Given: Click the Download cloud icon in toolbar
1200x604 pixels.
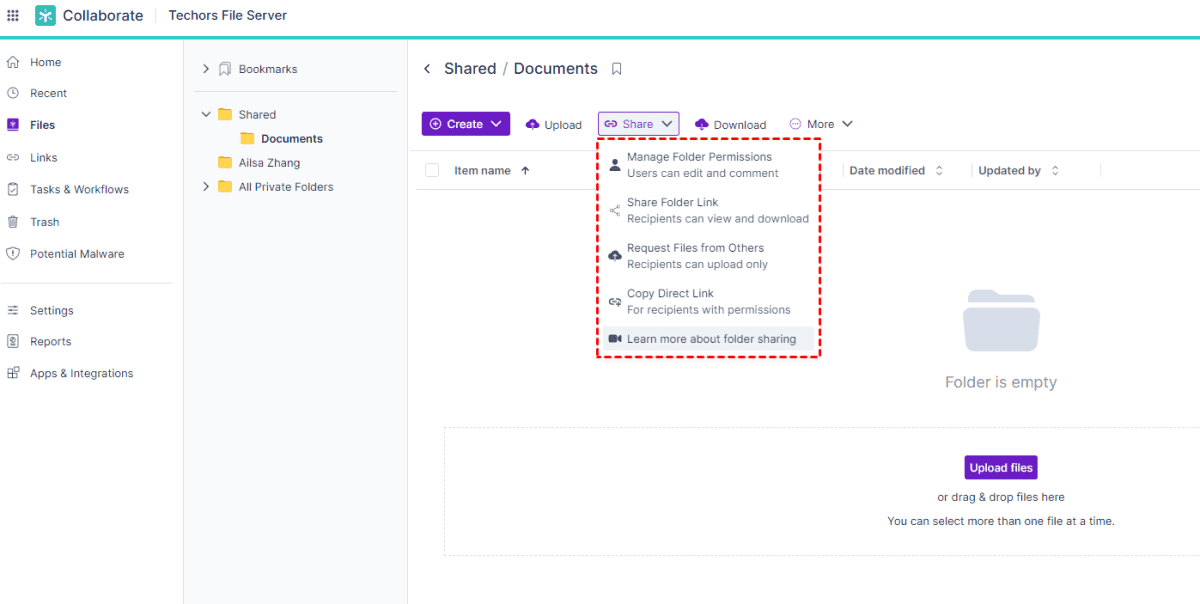Looking at the screenshot, I should (x=702, y=124).
